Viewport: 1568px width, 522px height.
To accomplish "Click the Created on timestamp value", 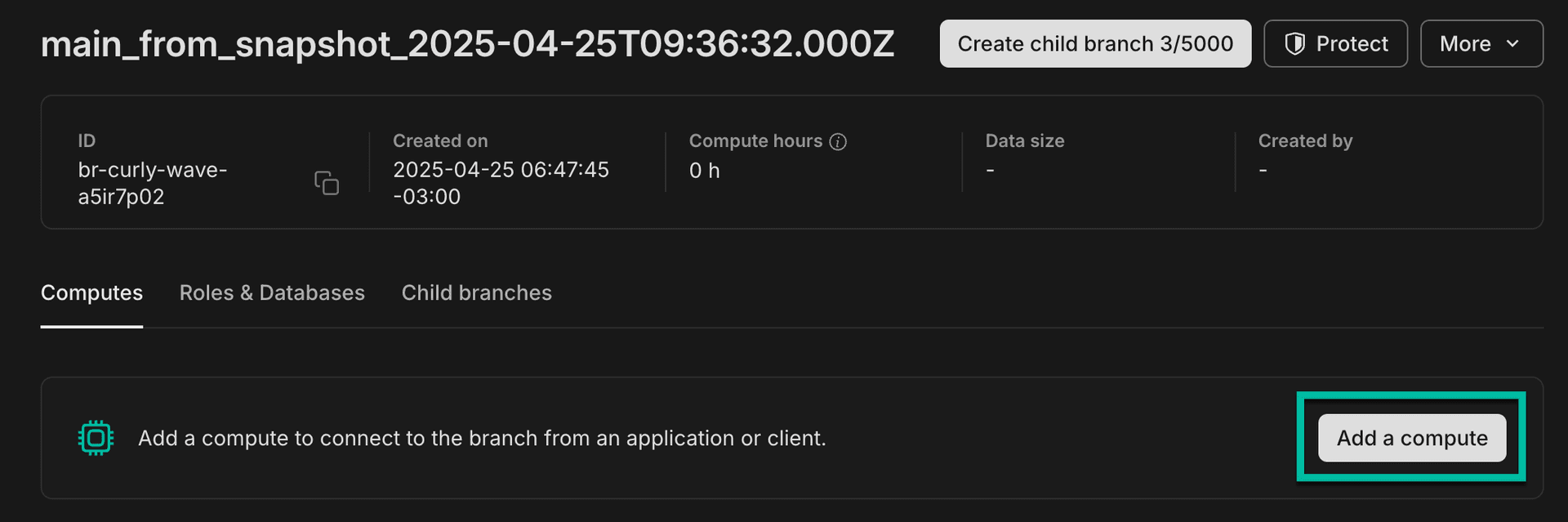I will (501, 183).
